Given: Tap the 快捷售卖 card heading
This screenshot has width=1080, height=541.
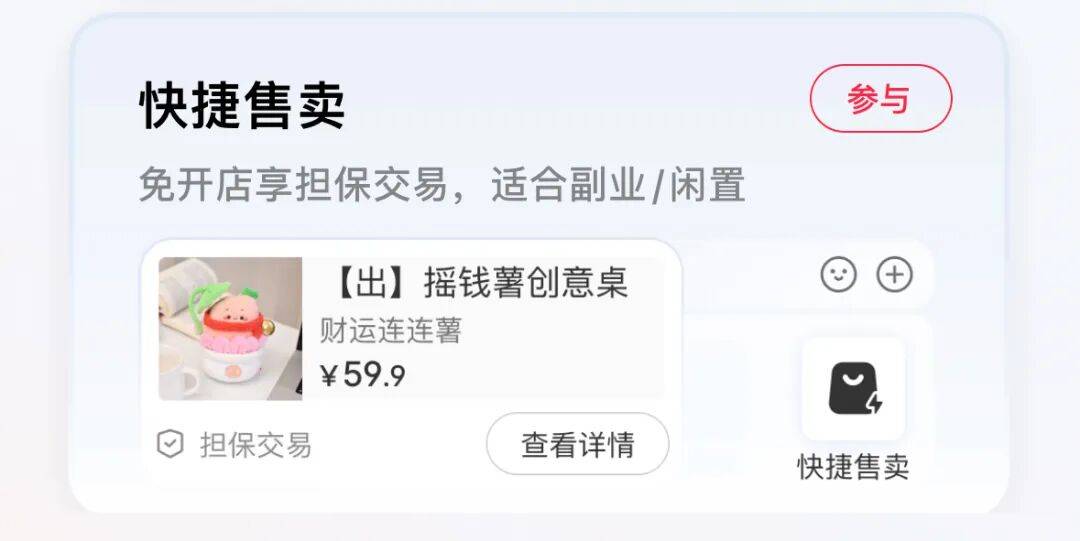Looking at the screenshot, I should pos(242,105).
